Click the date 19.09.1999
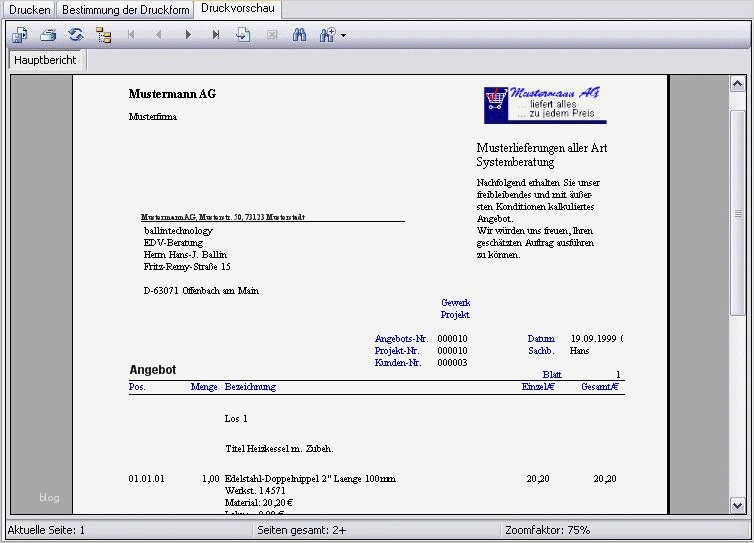 click(x=593, y=339)
